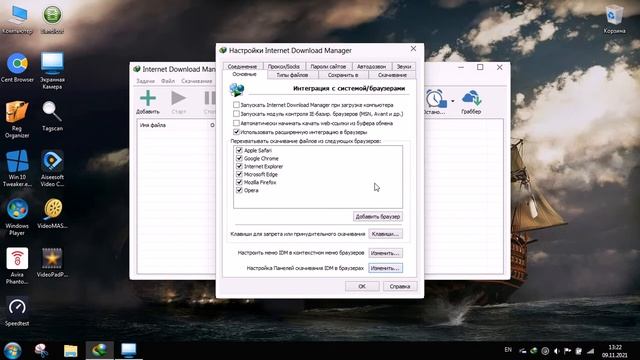Open the Скачивание menu in IDM
The width and height of the screenshot is (640, 360).
[197, 81]
